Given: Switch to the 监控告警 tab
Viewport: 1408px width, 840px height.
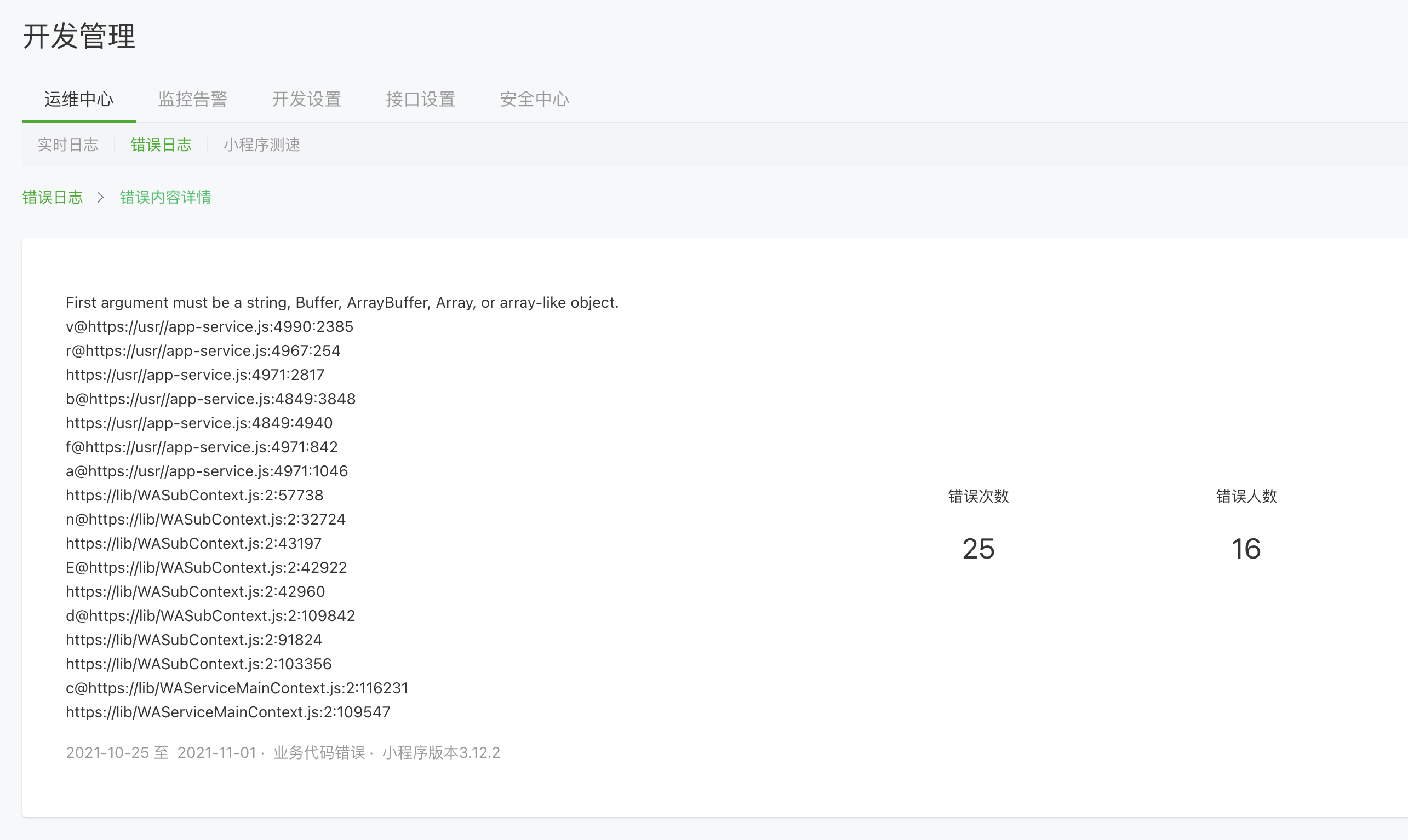Looking at the screenshot, I should tap(192, 99).
